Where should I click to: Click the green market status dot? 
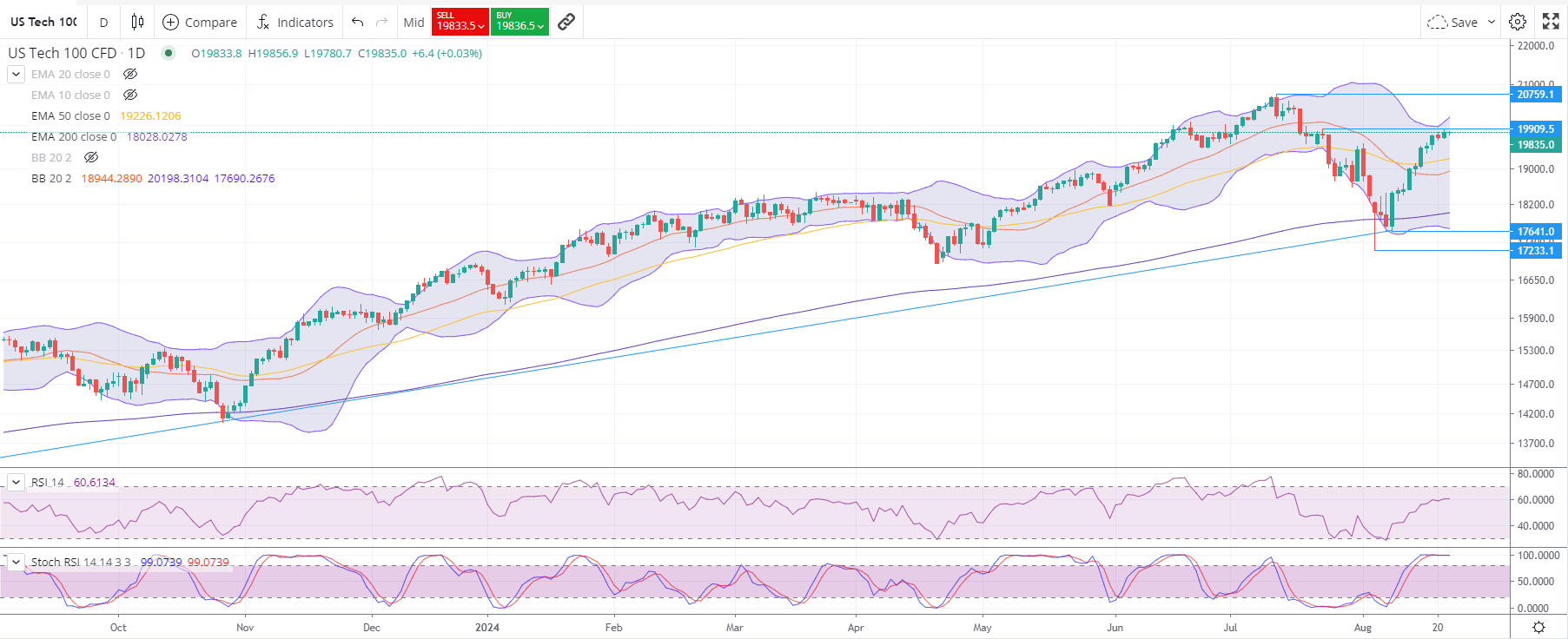click(x=169, y=53)
